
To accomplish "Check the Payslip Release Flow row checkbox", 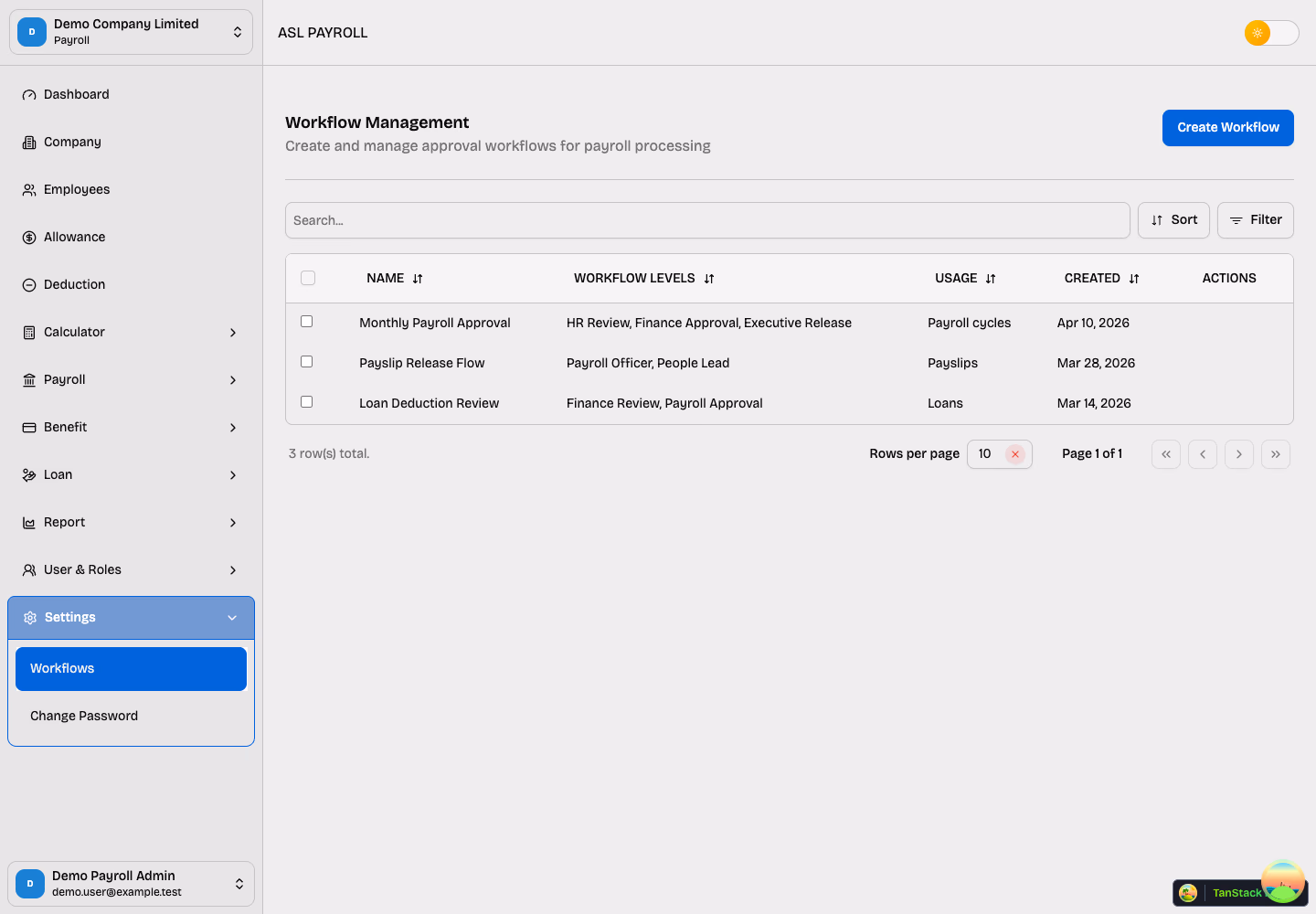I will pyautogui.click(x=306, y=361).
